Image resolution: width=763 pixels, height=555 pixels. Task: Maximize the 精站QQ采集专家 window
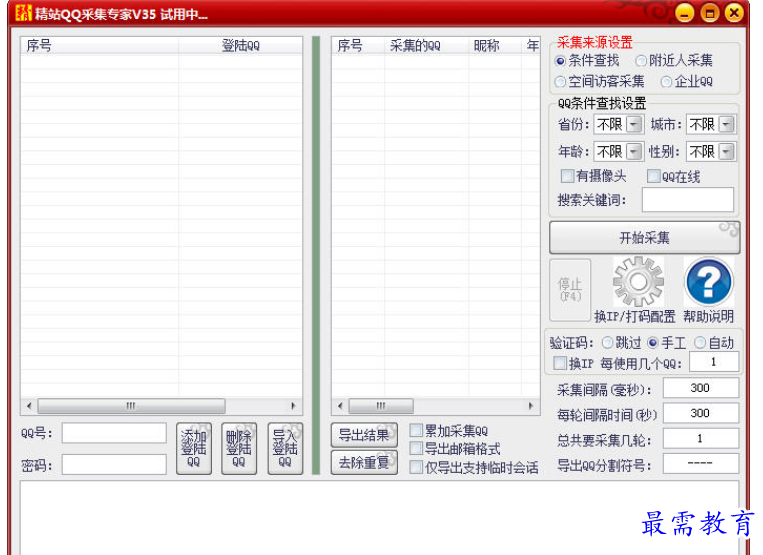709,13
